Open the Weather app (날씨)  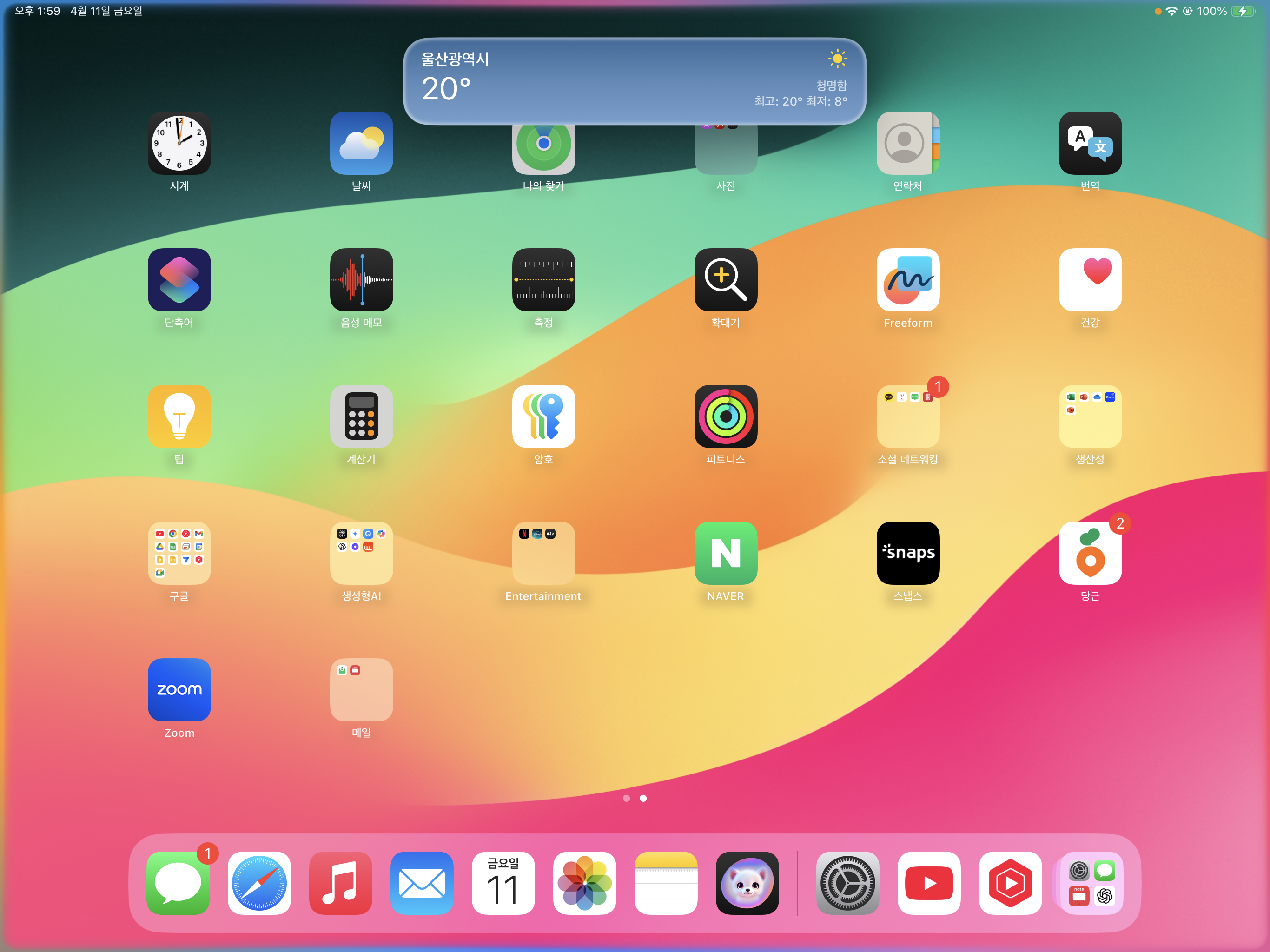tap(361, 143)
